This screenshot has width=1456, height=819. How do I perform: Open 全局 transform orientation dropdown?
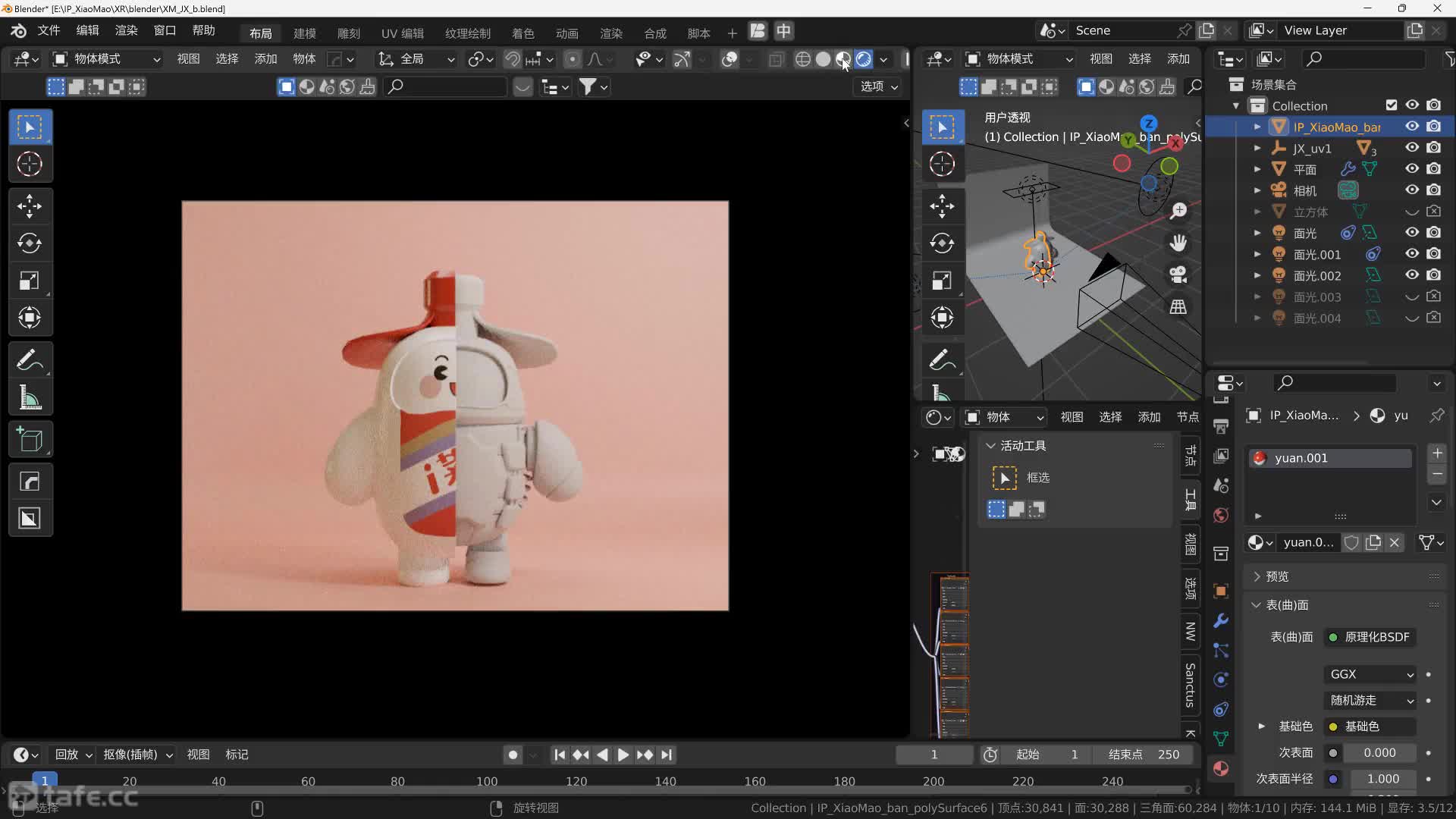pyautogui.click(x=416, y=59)
